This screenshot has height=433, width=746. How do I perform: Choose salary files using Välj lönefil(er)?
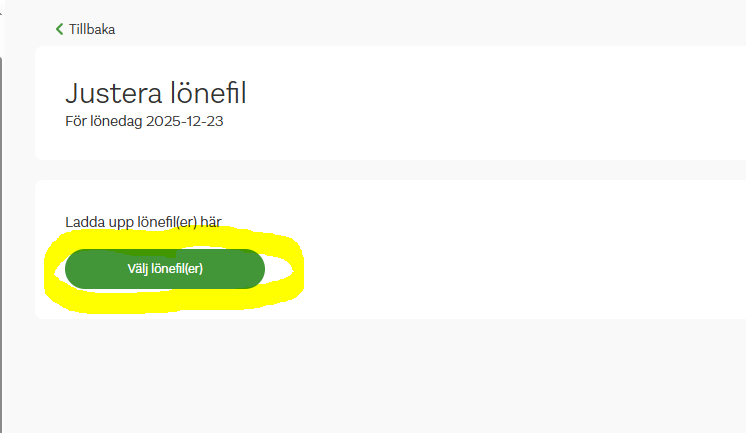pyautogui.click(x=165, y=268)
